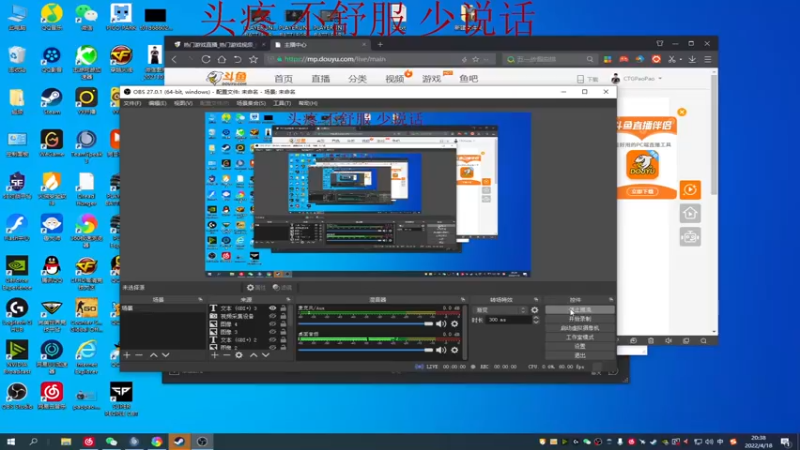Screen dimensions: 800x450
Task: Open browser downloads arrow icon
Action: [692, 59]
